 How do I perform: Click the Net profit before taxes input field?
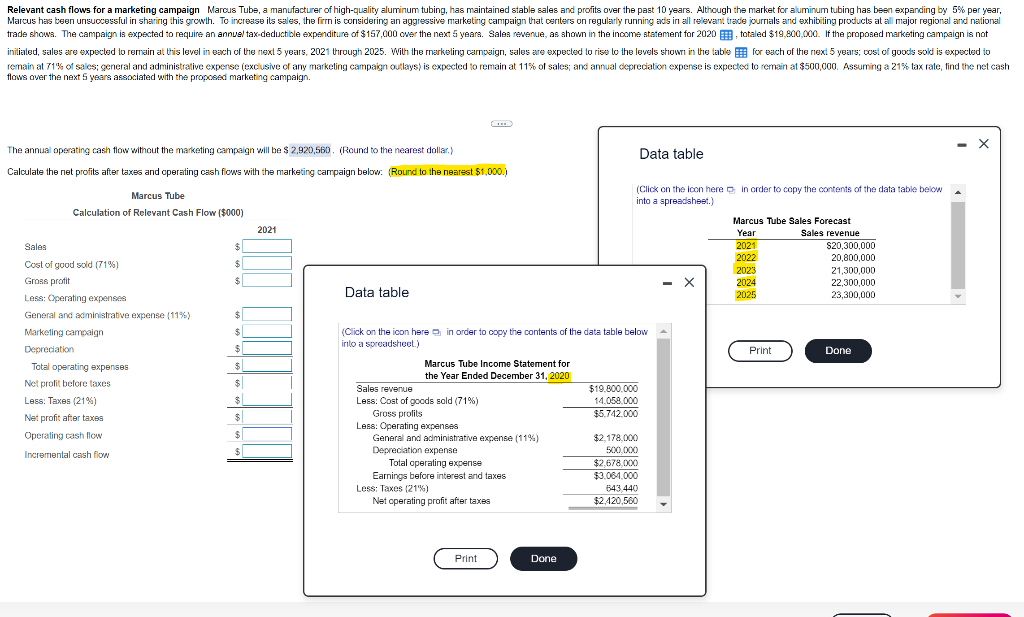267,382
